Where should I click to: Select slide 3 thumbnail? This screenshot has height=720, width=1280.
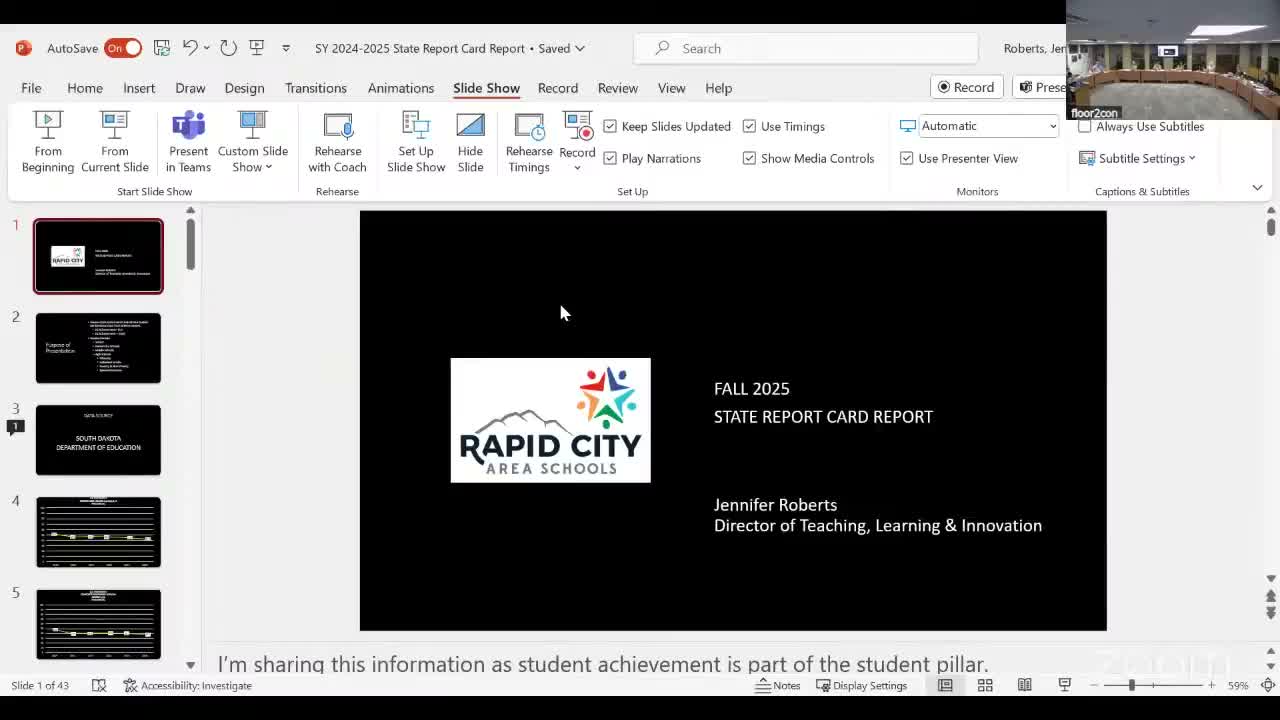click(x=98, y=439)
